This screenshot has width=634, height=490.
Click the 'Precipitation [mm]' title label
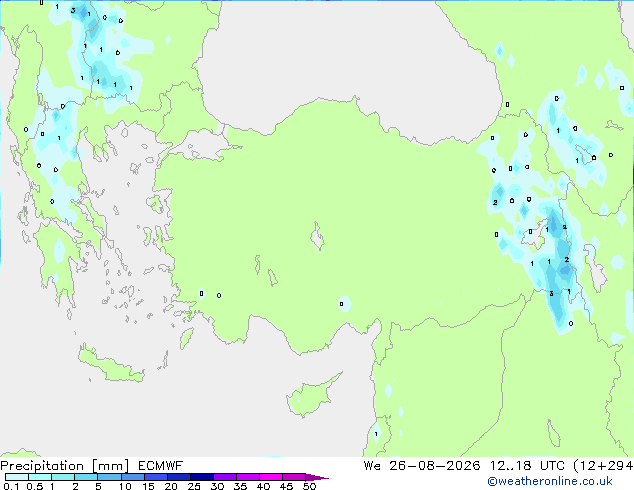point(65,466)
